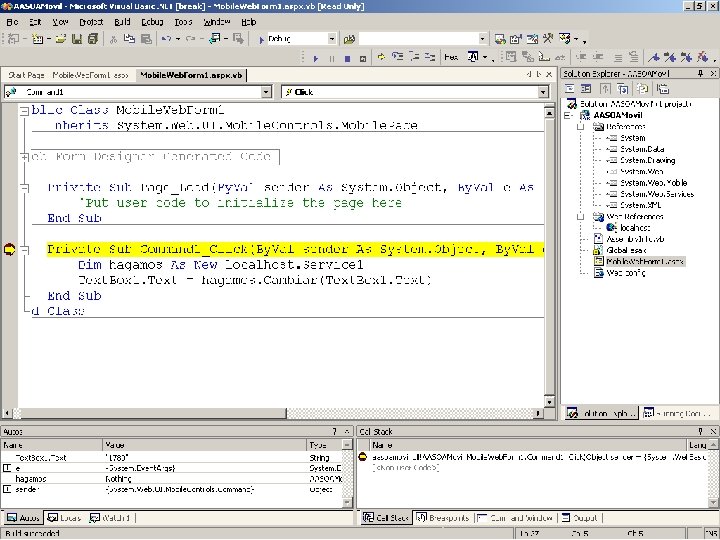Click the TextBox1.Text value cell in Autos
The height and width of the screenshot is (540, 720).
(x=204, y=458)
